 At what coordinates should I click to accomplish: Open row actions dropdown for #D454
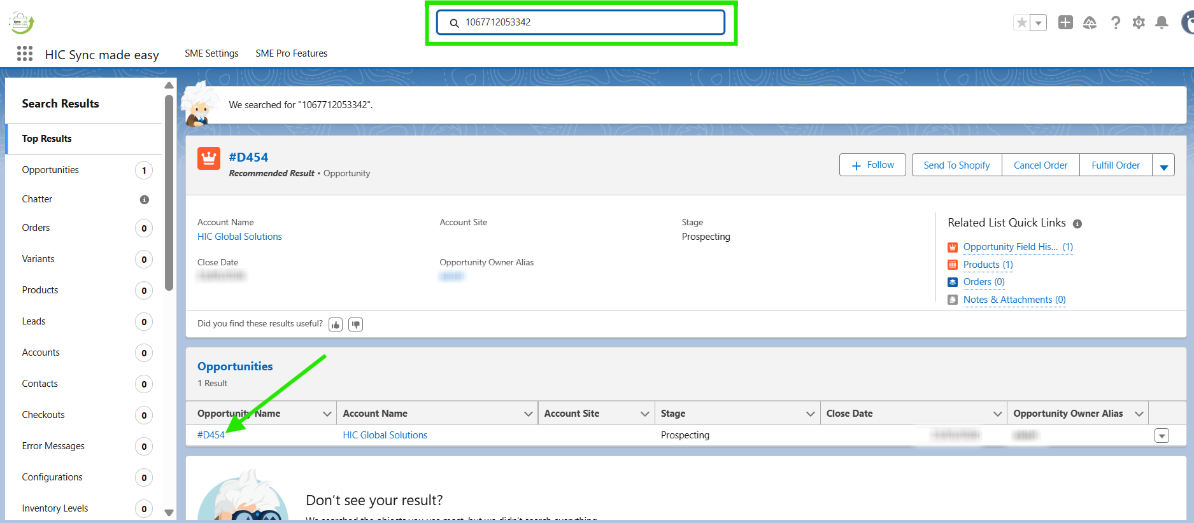(1161, 435)
